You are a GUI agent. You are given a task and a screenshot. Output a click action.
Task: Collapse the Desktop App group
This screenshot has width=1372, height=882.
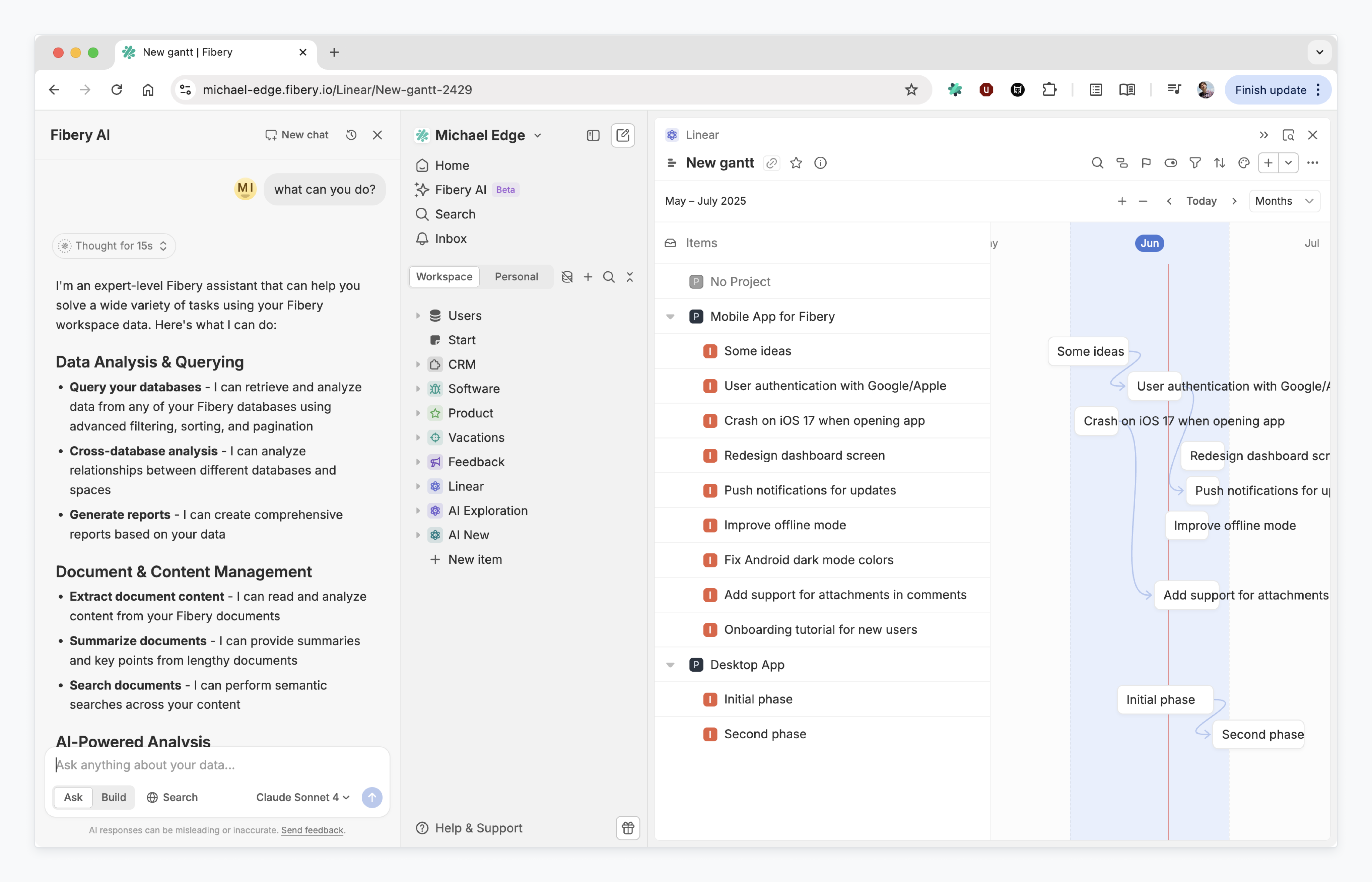tap(670, 665)
